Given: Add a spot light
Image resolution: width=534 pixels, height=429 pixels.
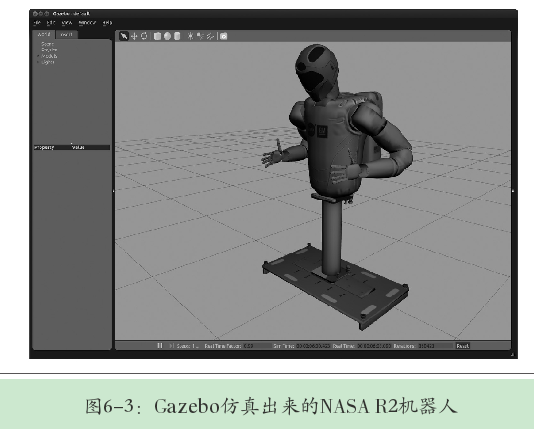Looking at the screenshot, I should point(200,36).
